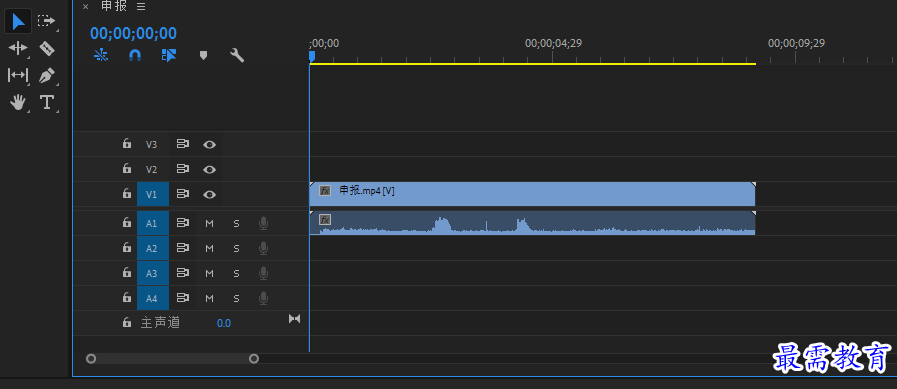Solo track A4
This screenshot has height=389, width=897.
point(236,298)
